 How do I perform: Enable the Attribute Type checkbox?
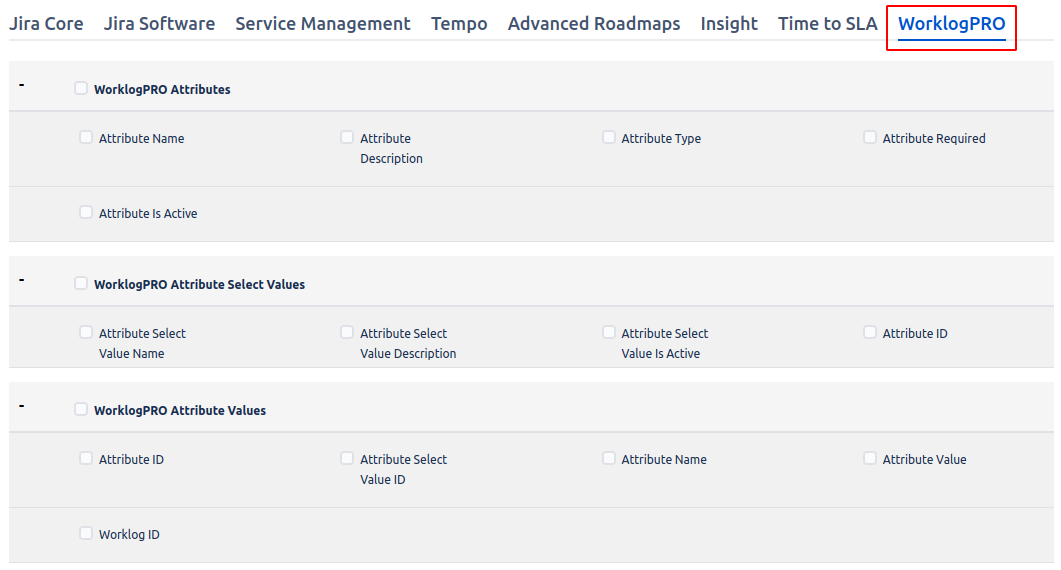pyautogui.click(x=609, y=137)
